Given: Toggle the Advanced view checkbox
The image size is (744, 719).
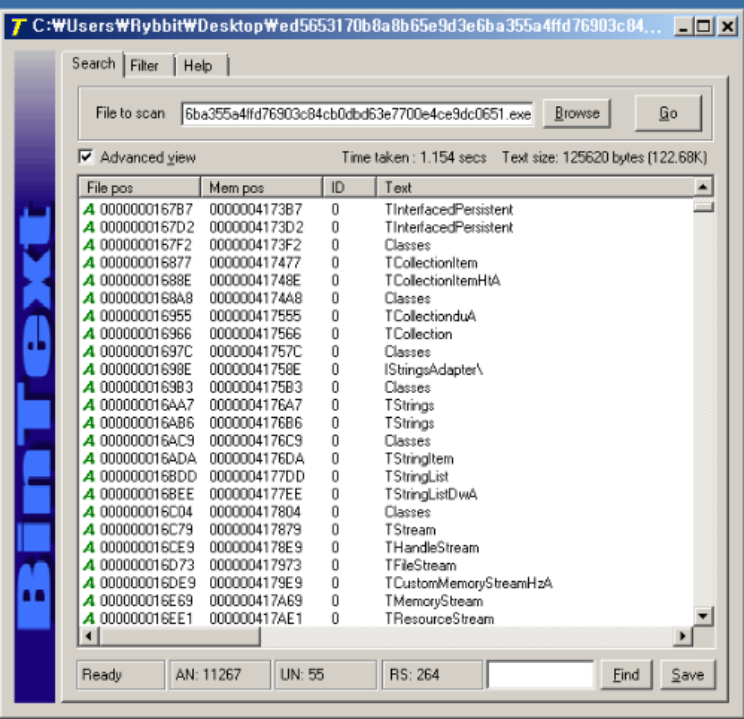Looking at the screenshot, I should 85,157.
